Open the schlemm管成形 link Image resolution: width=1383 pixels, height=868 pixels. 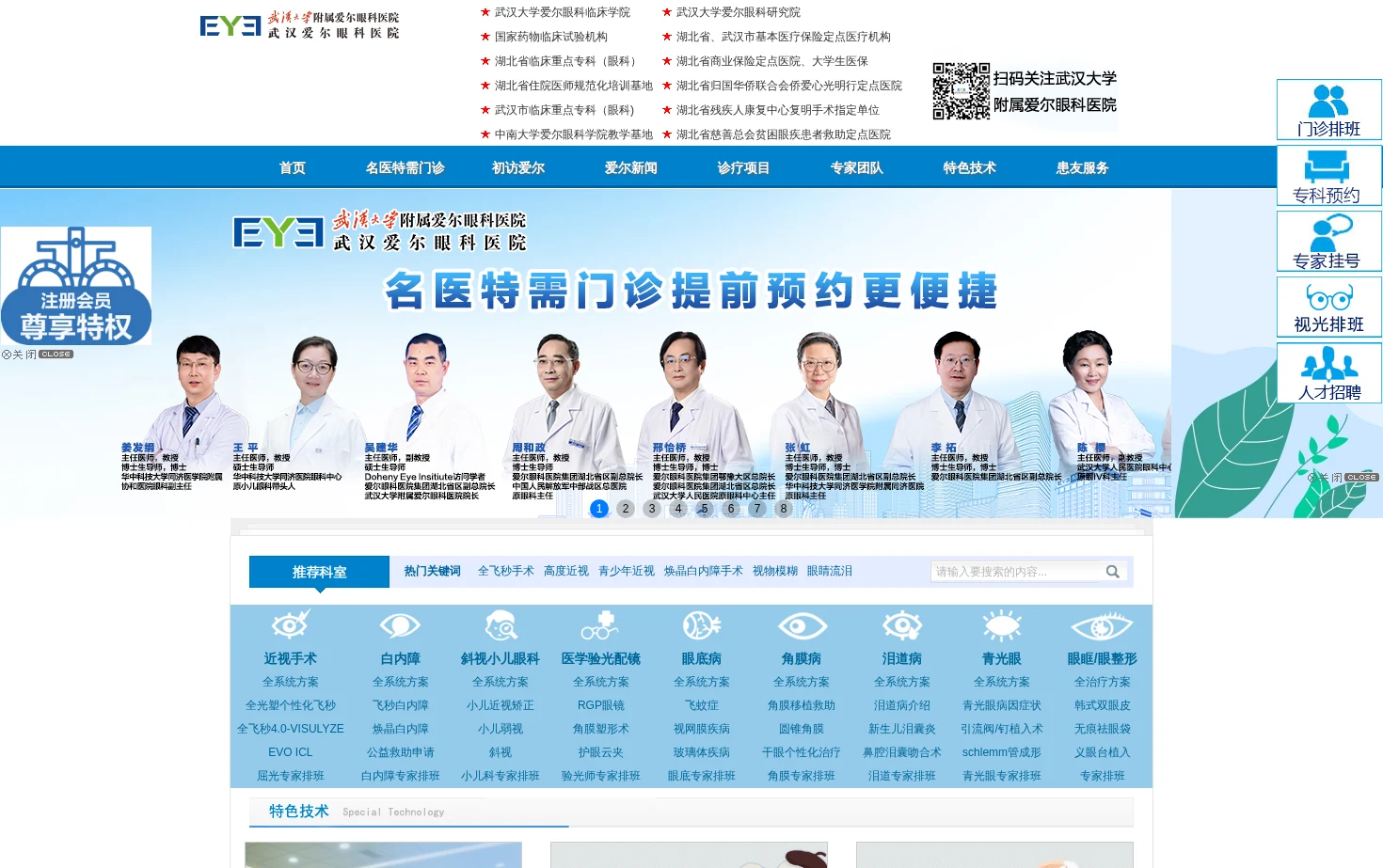click(x=1002, y=752)
